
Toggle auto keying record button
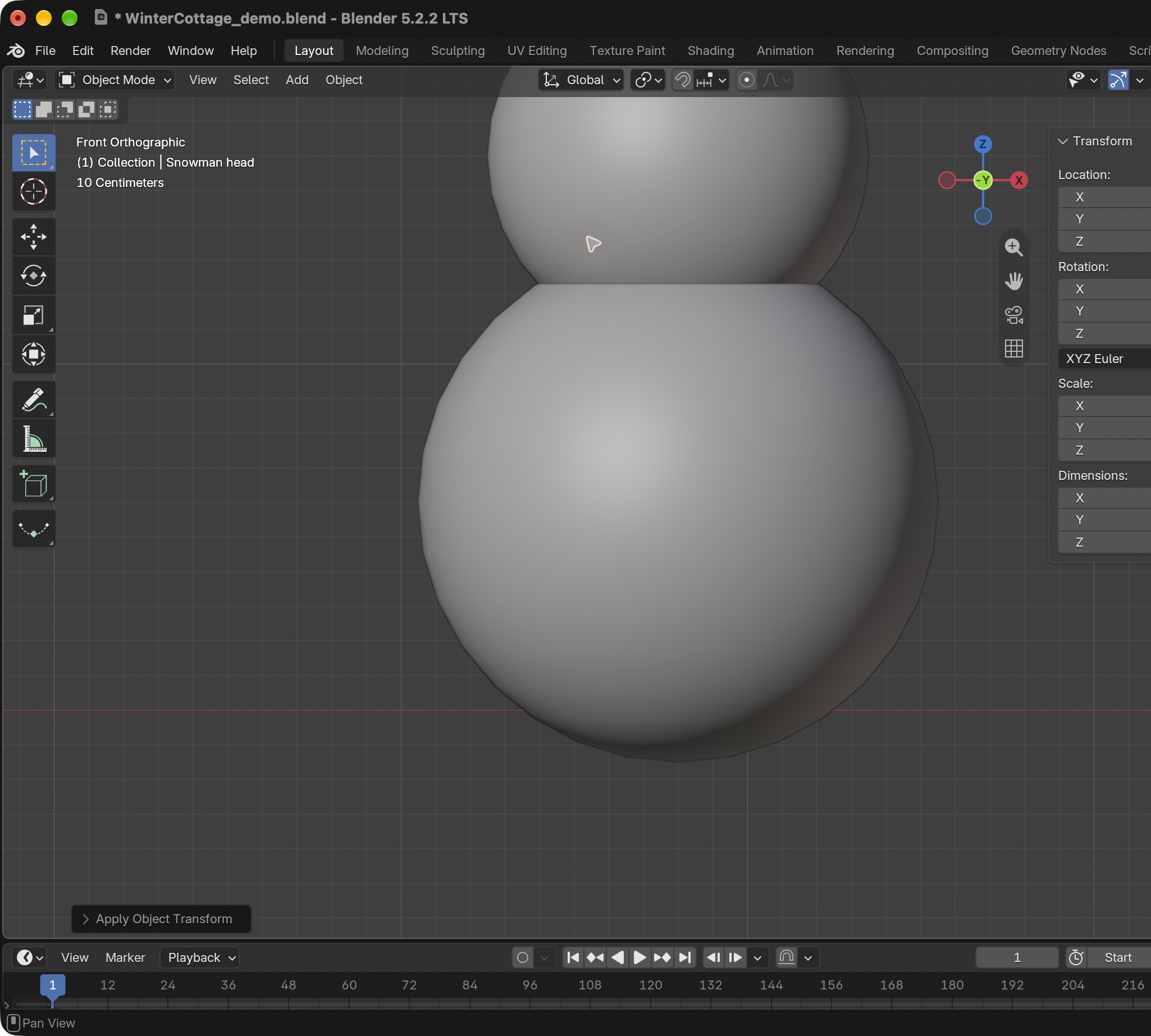click(x=522, y=958)
